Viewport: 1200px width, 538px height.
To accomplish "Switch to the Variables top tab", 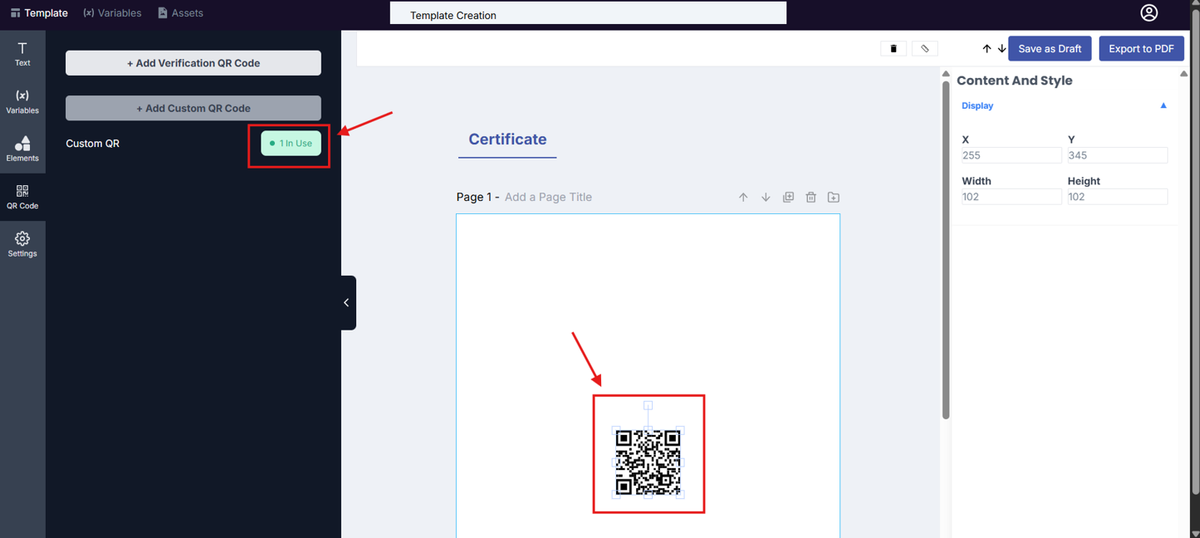I will point(112,13).
